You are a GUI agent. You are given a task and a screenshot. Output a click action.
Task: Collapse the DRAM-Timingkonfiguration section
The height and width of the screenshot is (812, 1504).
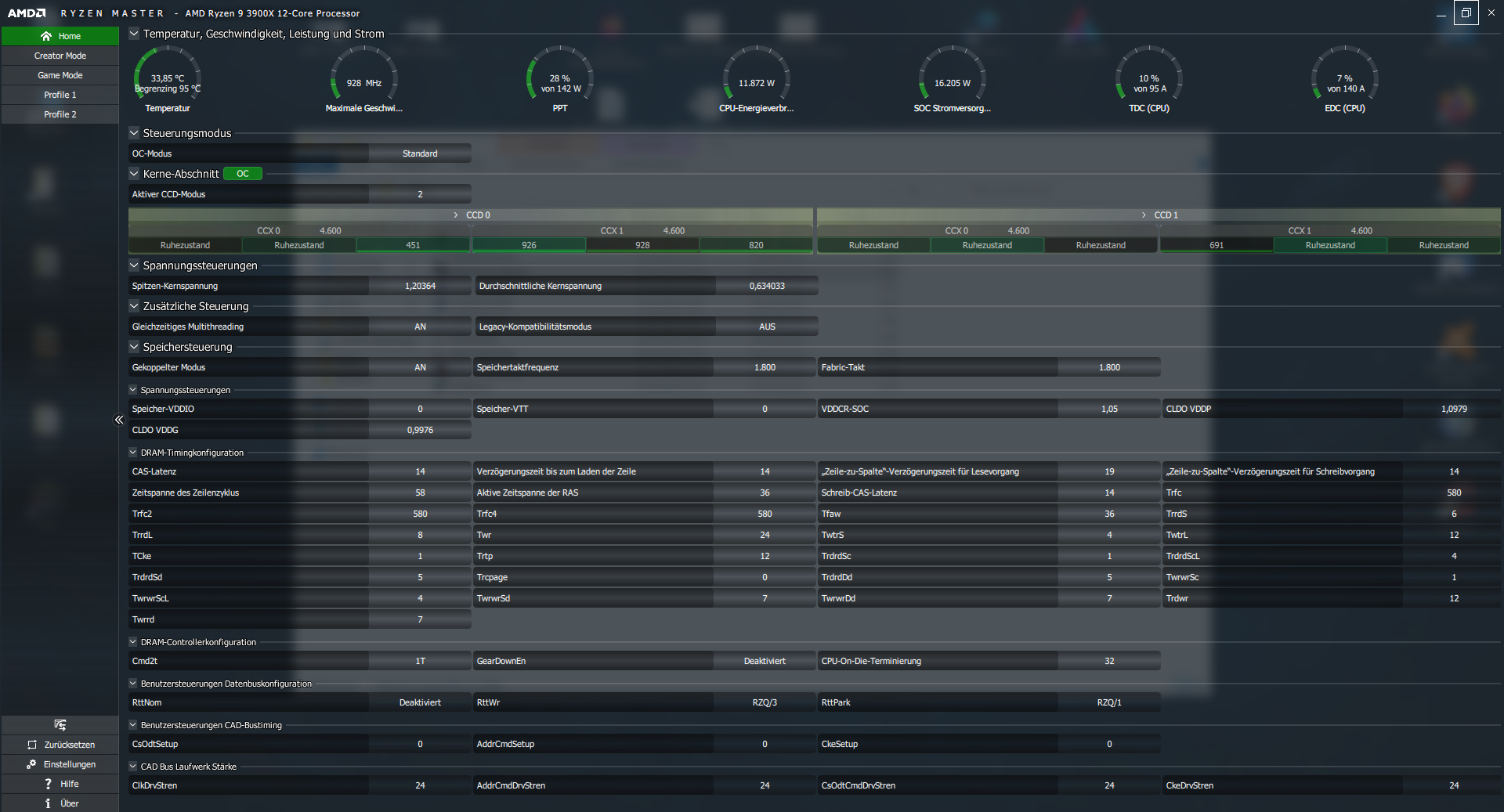pyautogui.click(x=133, y=453)
